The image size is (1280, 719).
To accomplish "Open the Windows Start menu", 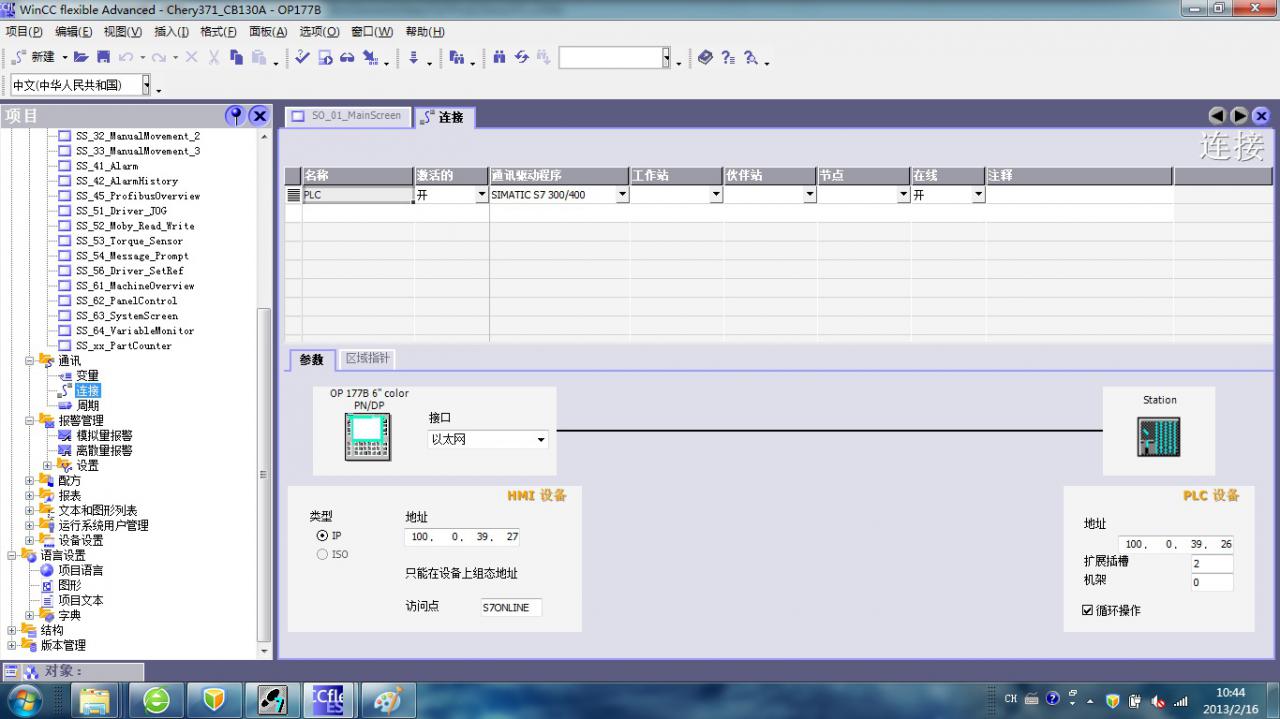I will 25,699.
